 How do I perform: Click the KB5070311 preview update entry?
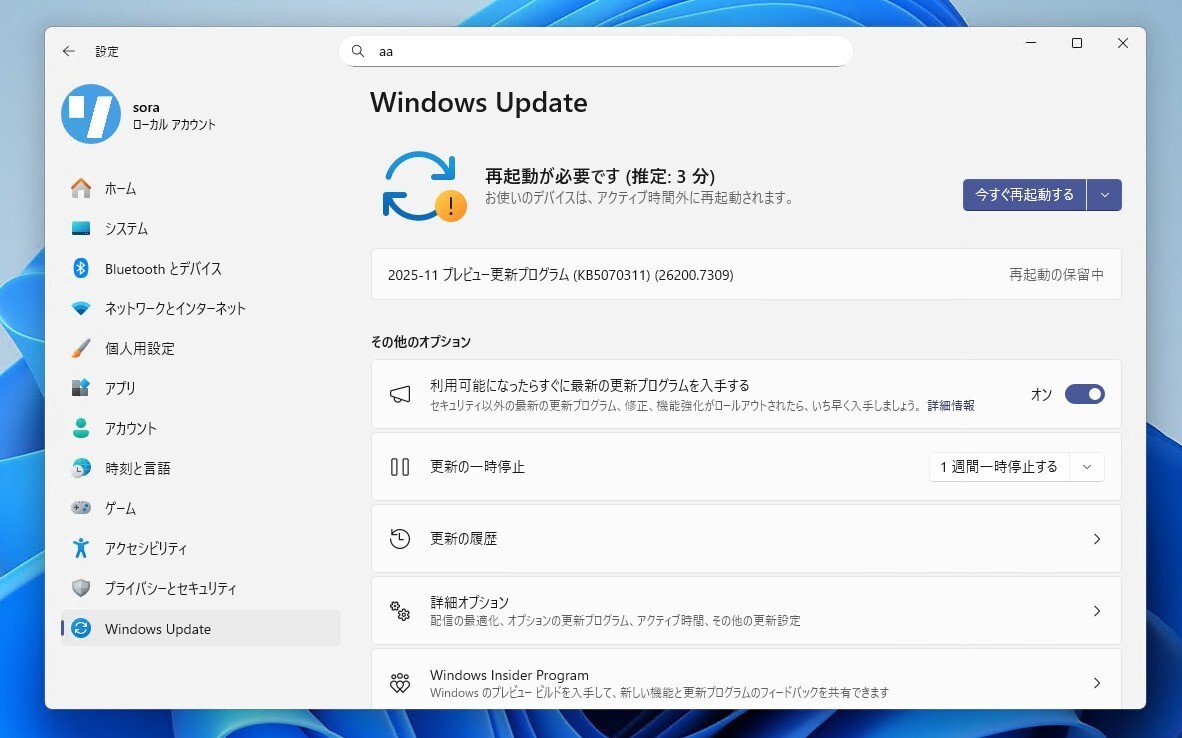[746, 274]
